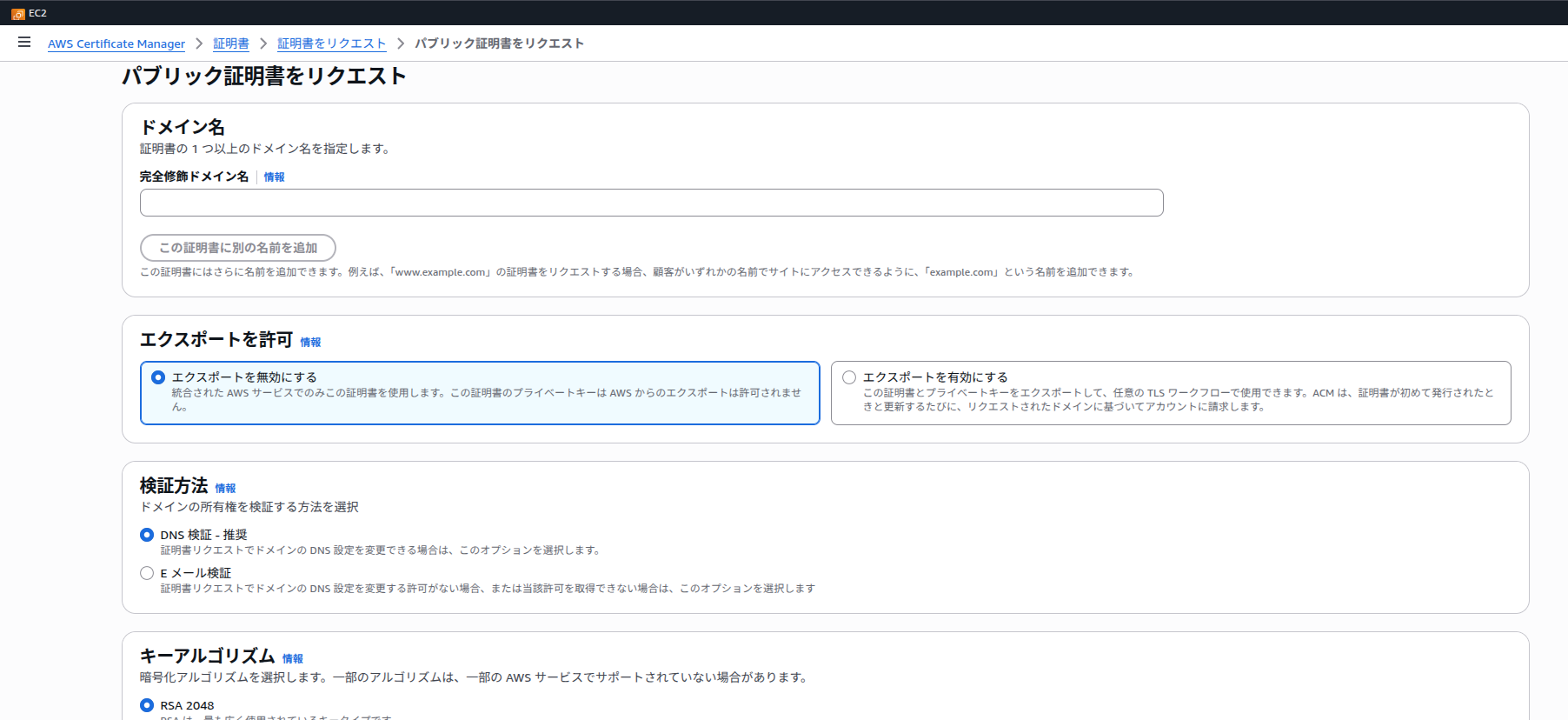Click the 完全修飾ドメイン名 input field
Screen dimensions: 1568x720
[x=651, y=203]
